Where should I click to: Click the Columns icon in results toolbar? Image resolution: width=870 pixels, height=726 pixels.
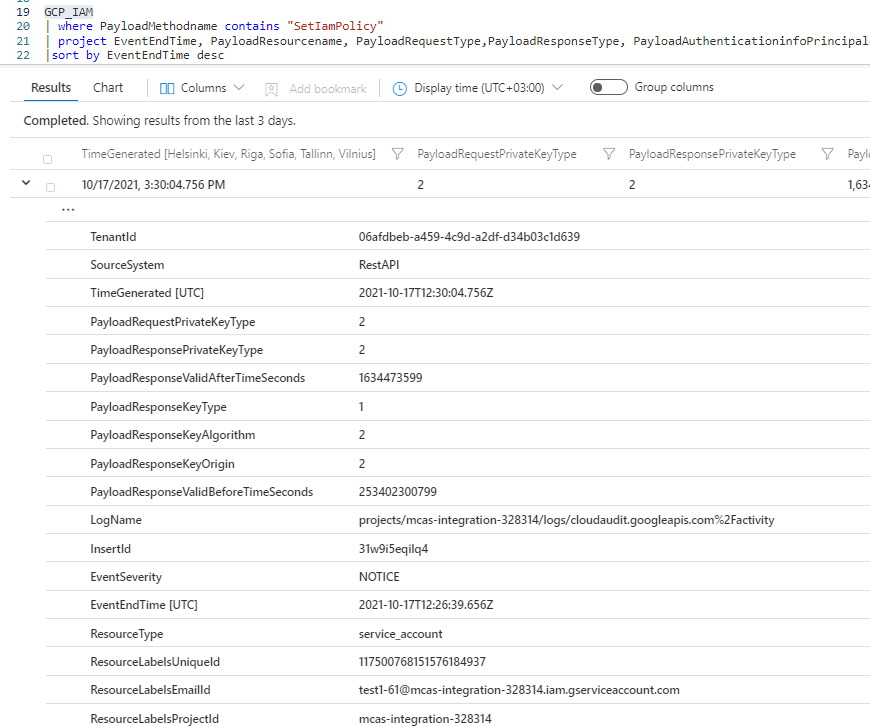coord(167,88)
